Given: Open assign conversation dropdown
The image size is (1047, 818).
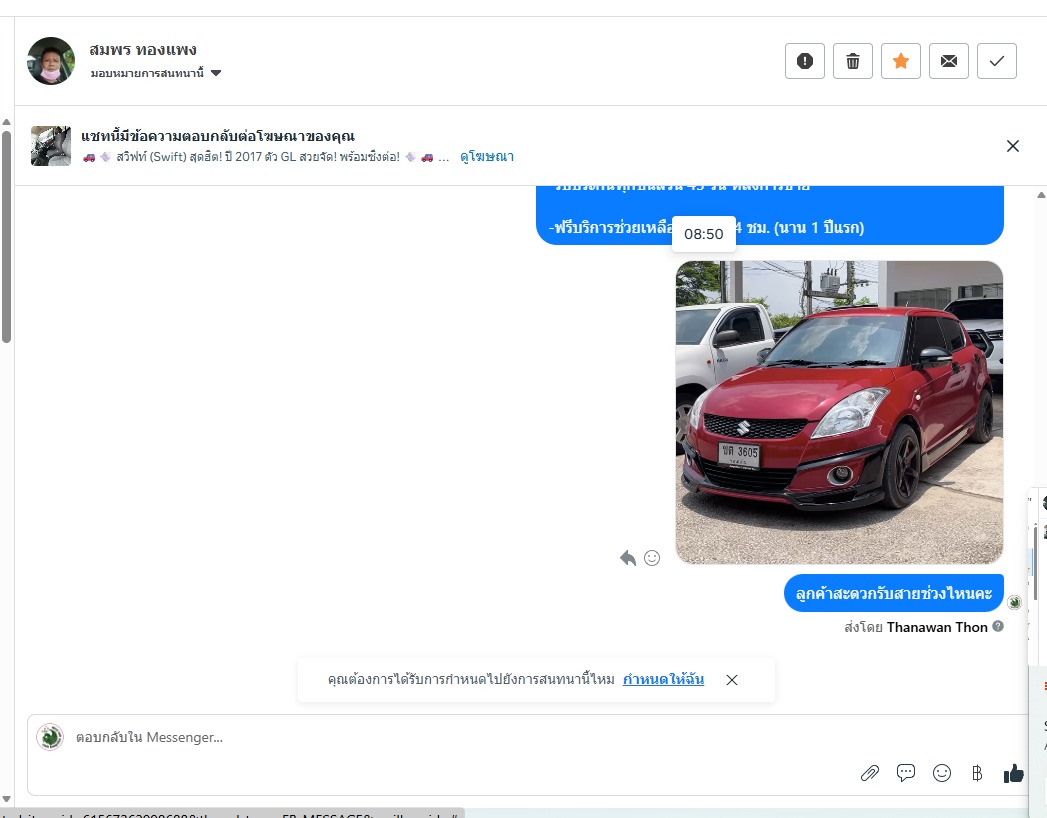Looking at the screenshot, I should point(156,73).
